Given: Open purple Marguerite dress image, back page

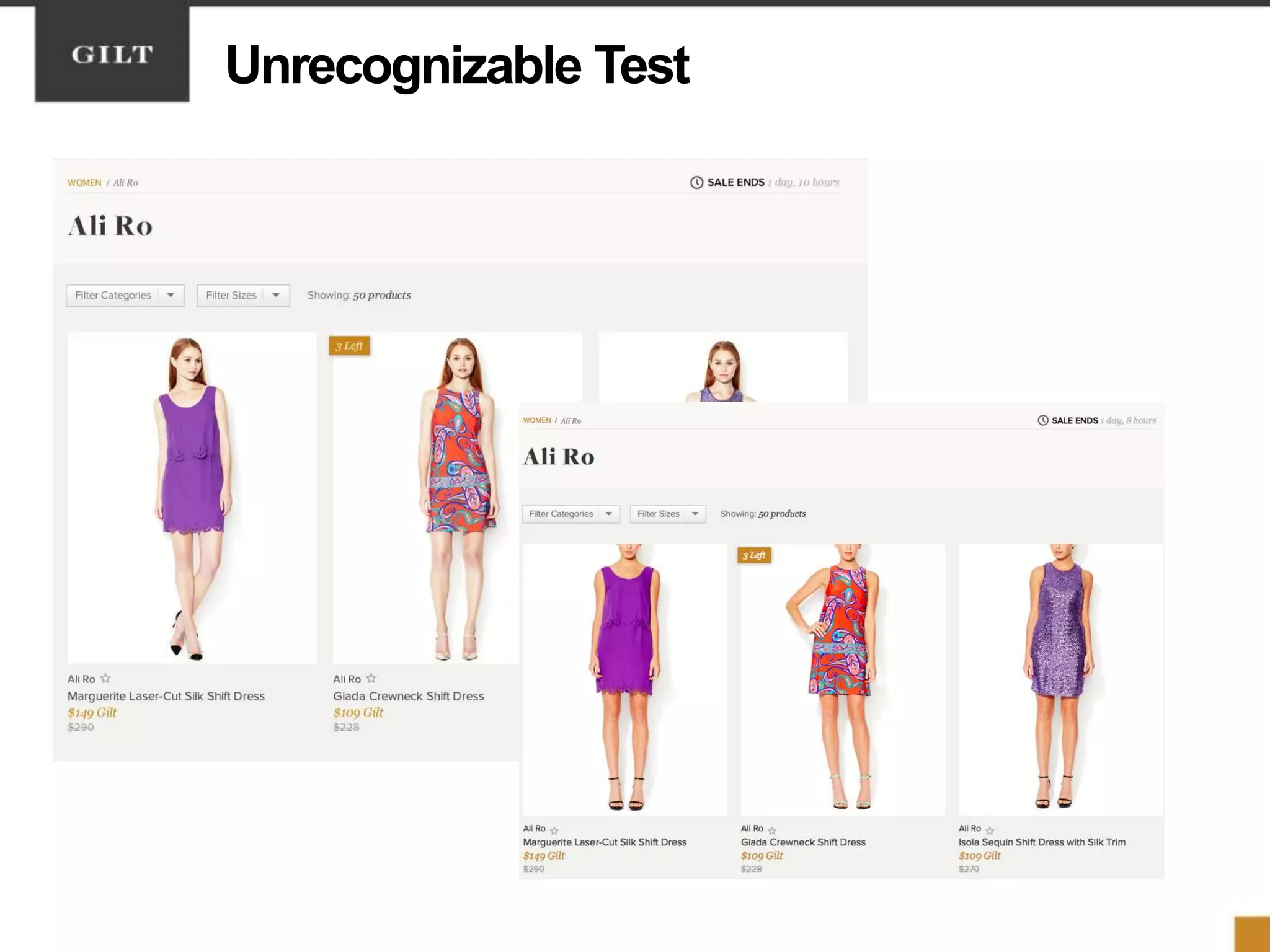Looking at the screenshot, I should pos(192,498).
